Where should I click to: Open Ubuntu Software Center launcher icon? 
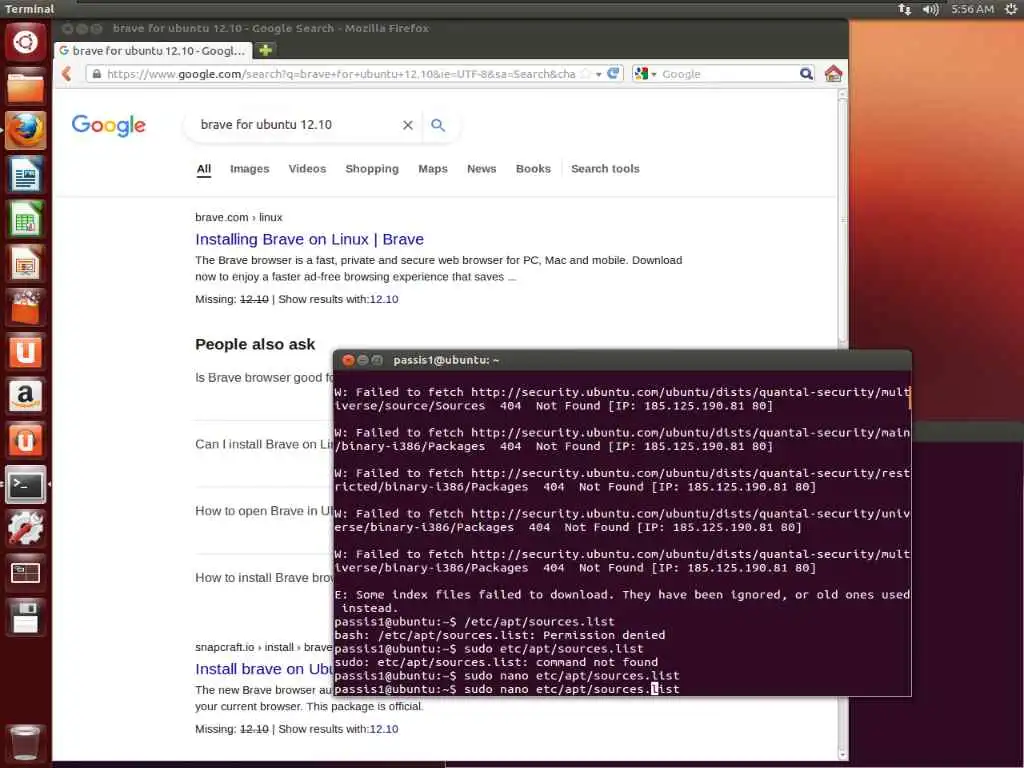pyautogui.click(x=25, y=308)
